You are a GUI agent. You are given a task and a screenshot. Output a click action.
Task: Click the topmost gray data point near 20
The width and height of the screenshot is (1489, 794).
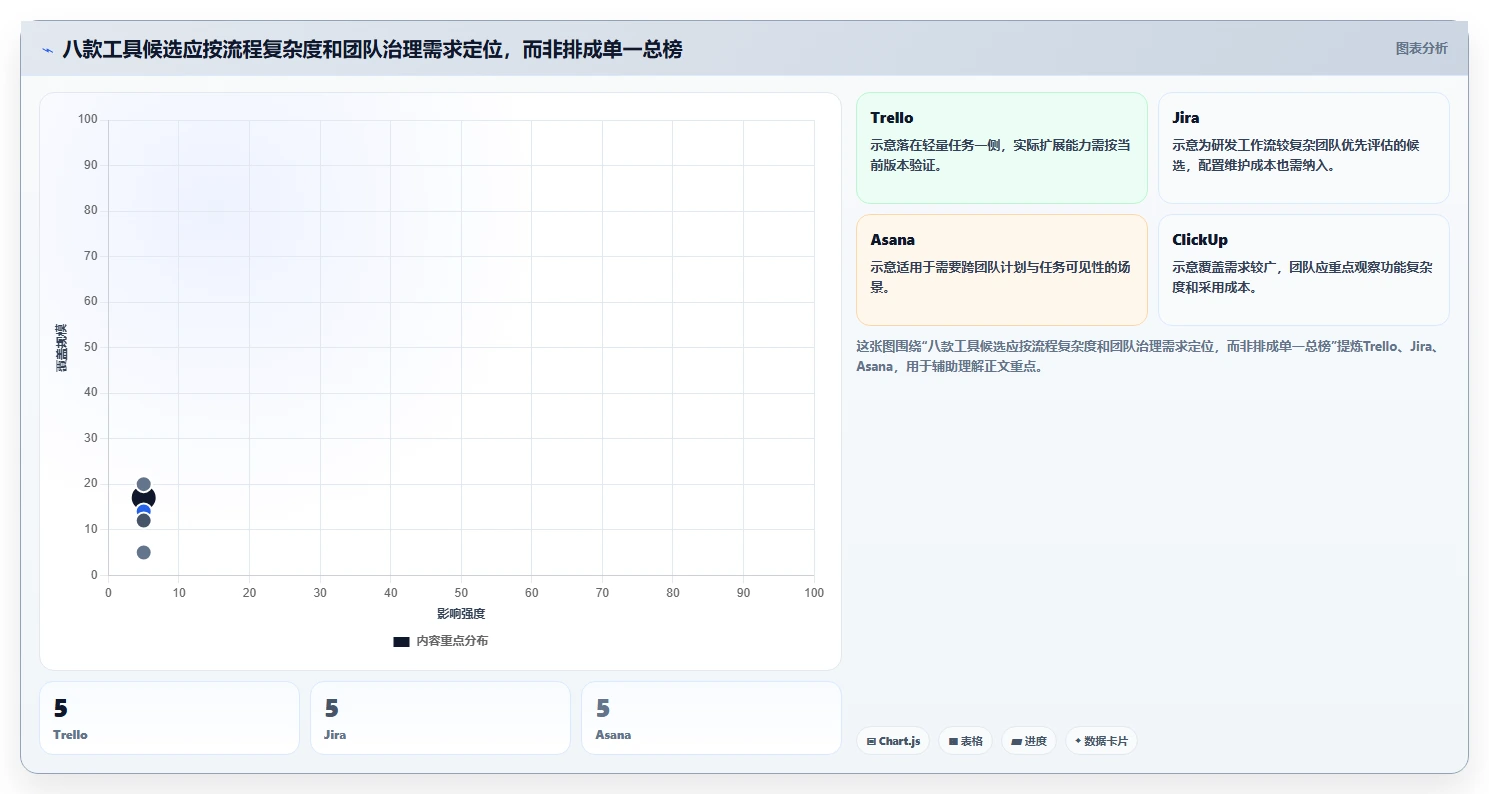143,484
